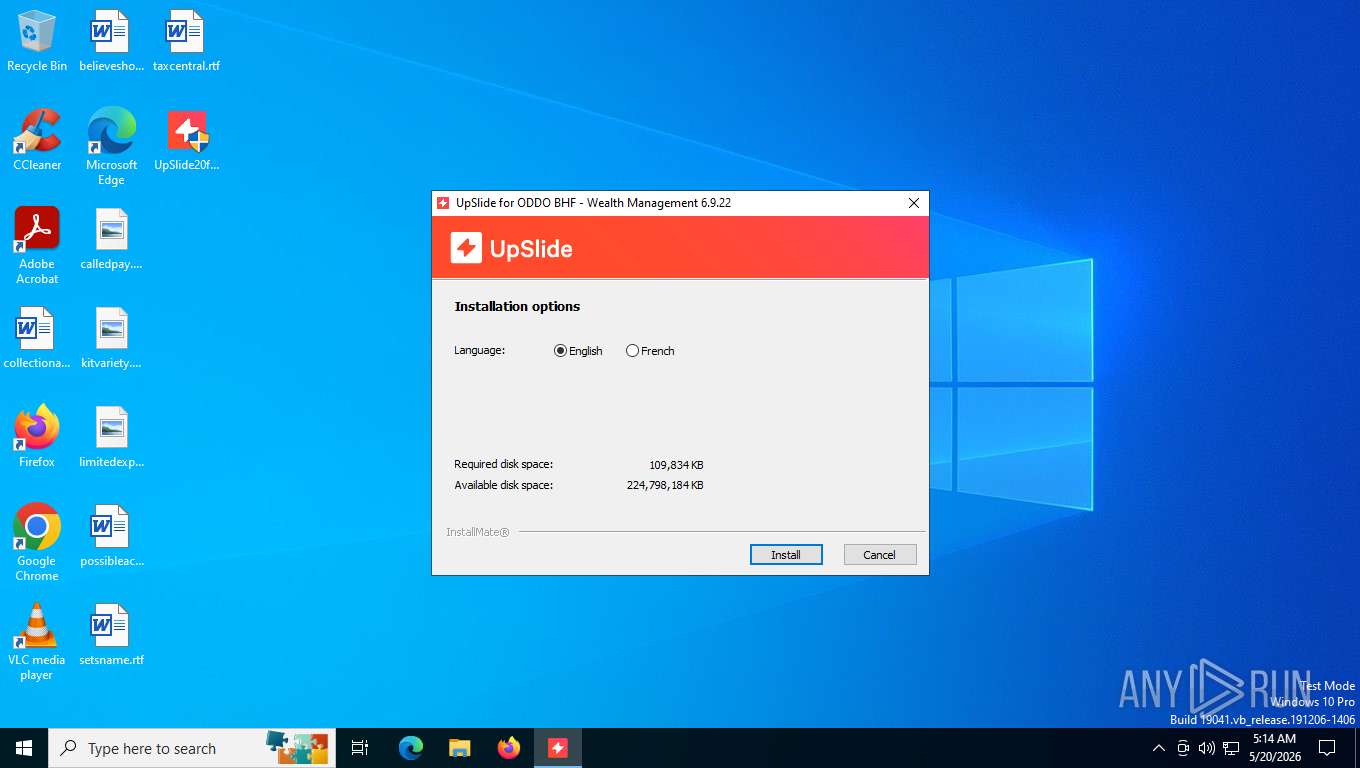
Task: Select the Adobe Acrobat desktop shortcut
Action: click(37, 246)
